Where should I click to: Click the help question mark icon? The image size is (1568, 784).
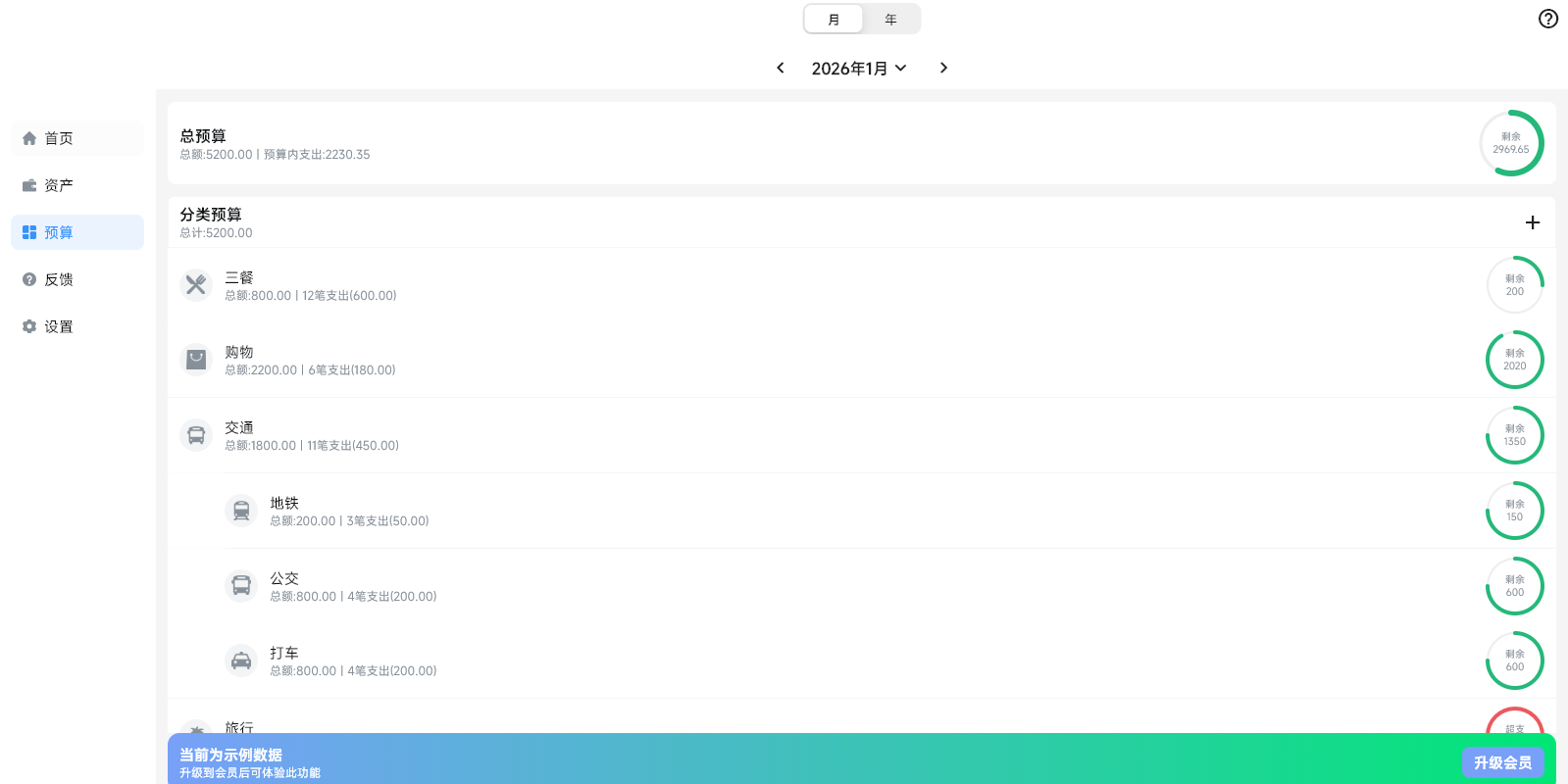[x=1547, y=19]
